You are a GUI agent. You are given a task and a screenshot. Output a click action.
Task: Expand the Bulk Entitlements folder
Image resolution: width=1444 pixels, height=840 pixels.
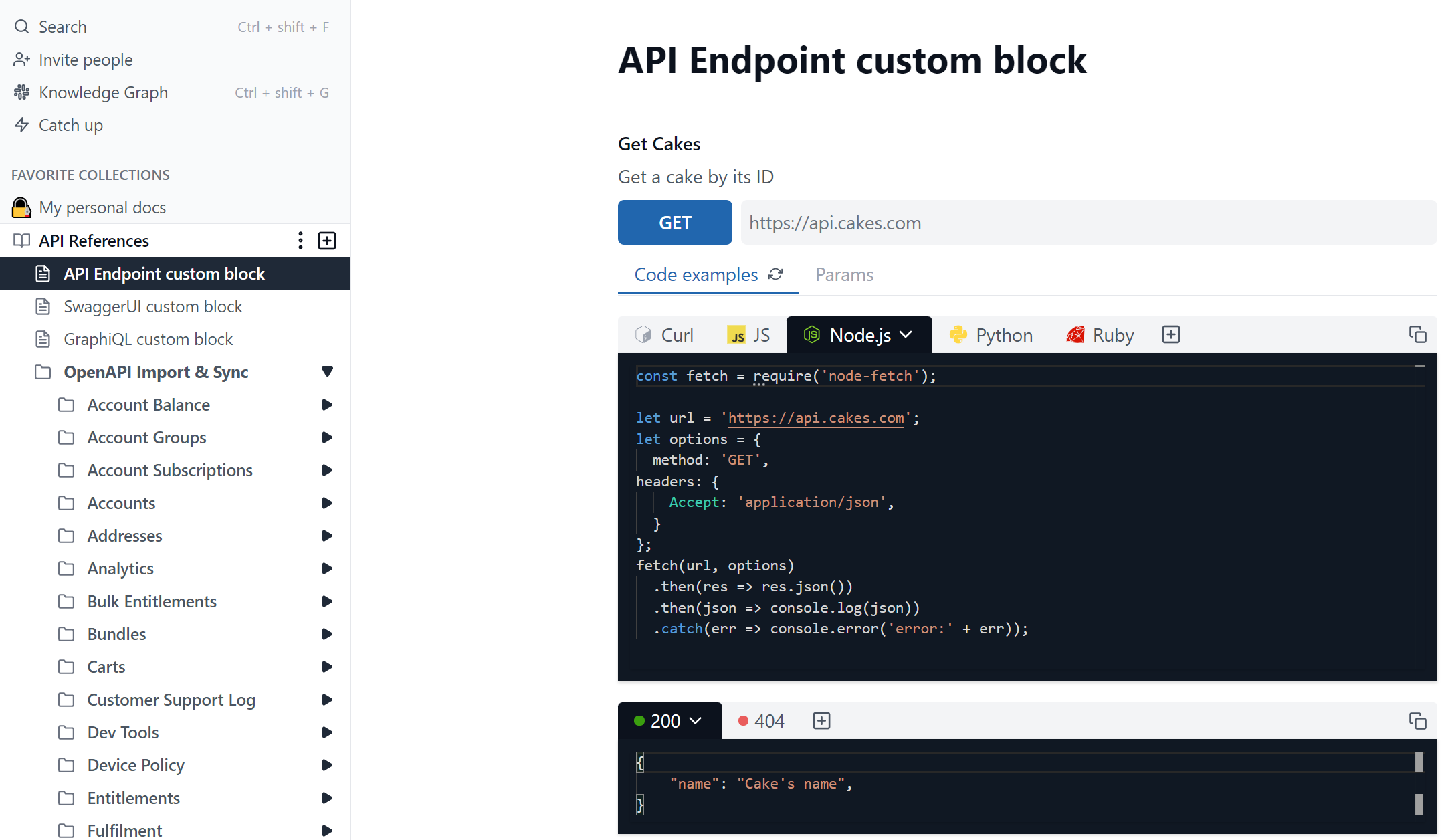(x=327, y=601)
